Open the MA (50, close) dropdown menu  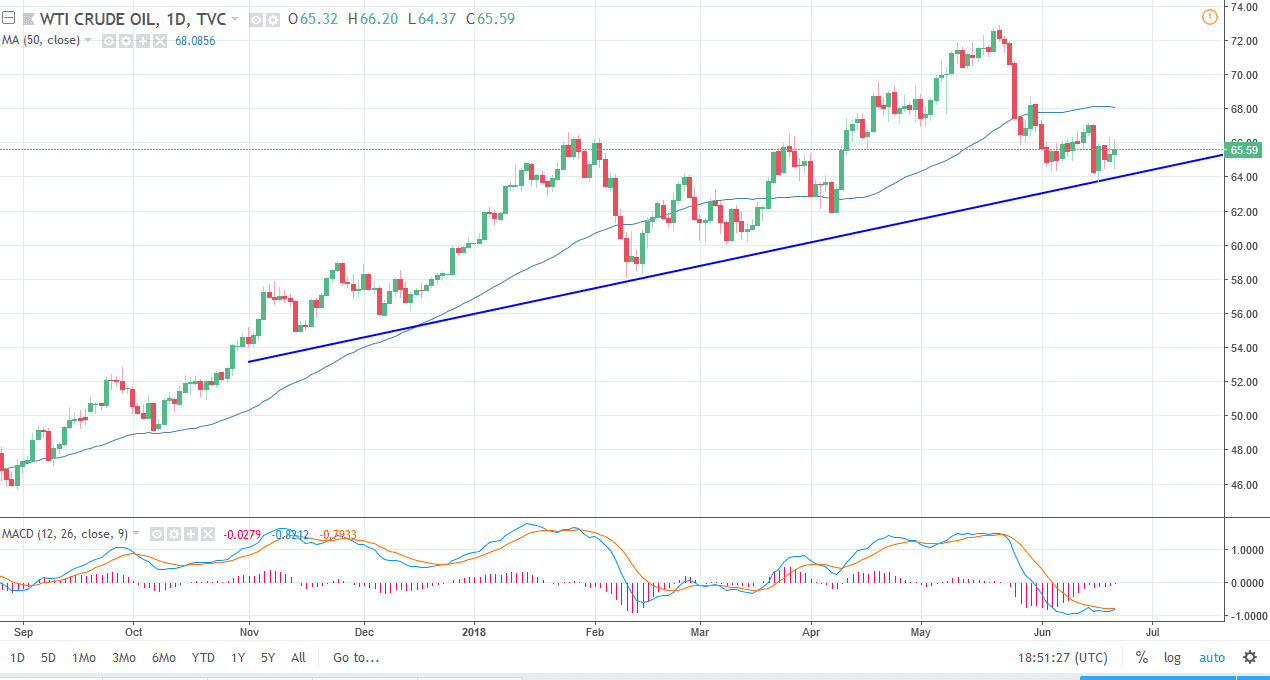pyautogui.click(x=86, y=40)
